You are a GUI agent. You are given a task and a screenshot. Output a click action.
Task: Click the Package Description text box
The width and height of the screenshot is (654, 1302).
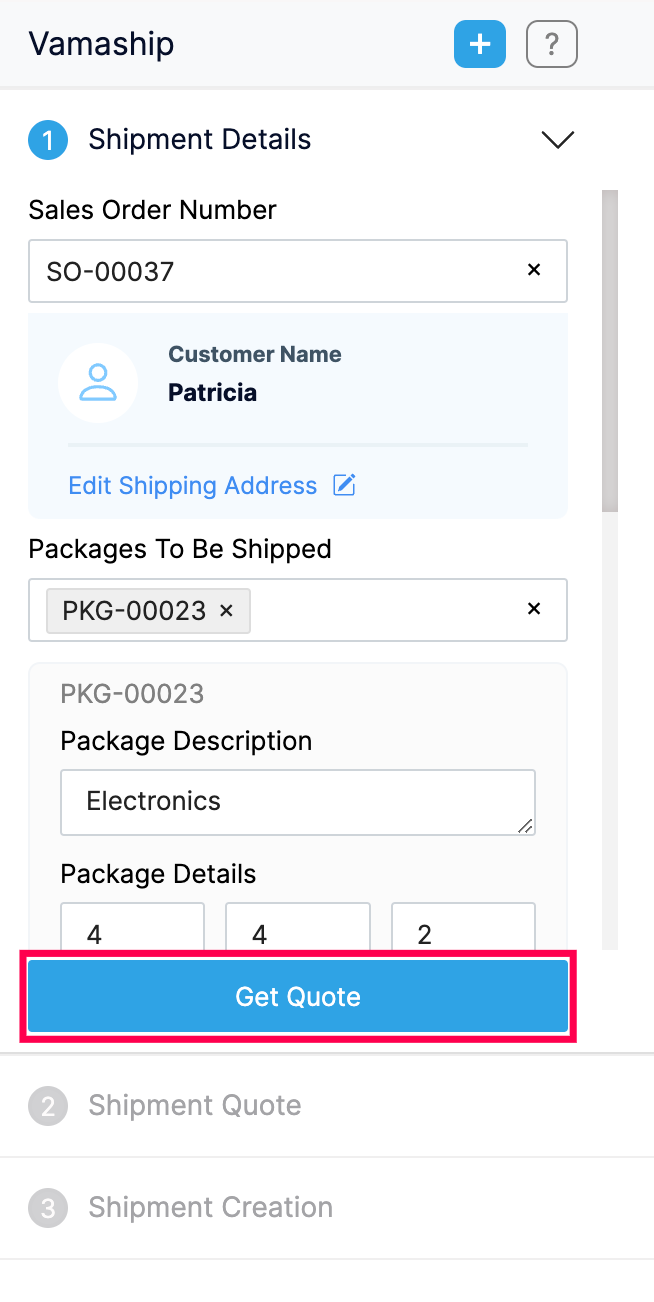[x=298, y=802]
